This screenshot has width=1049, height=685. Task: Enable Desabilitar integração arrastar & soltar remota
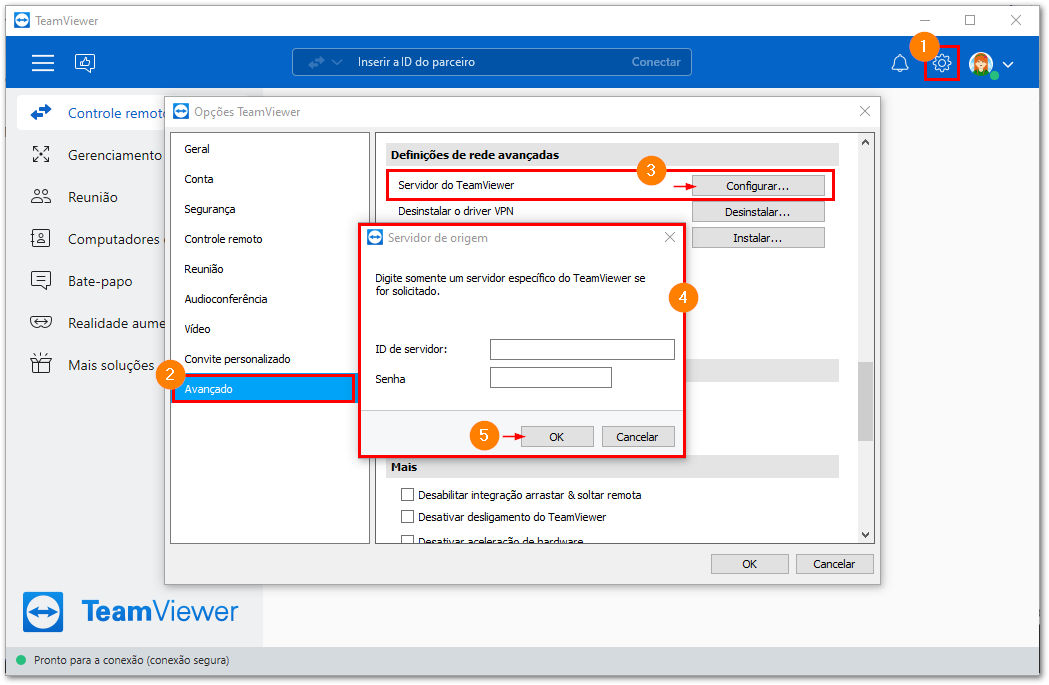(x=407, y=494)
